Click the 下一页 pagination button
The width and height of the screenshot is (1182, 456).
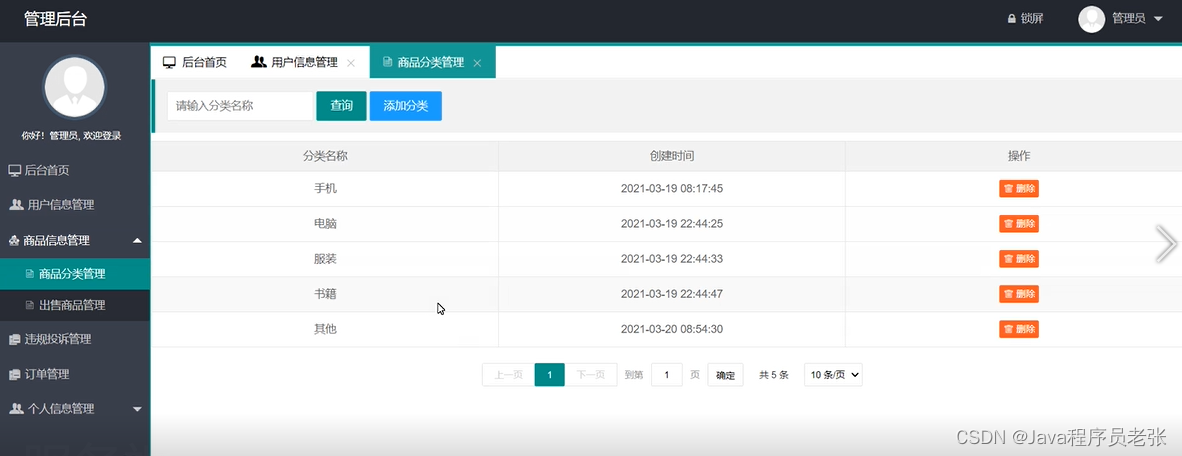coord(591,375)
